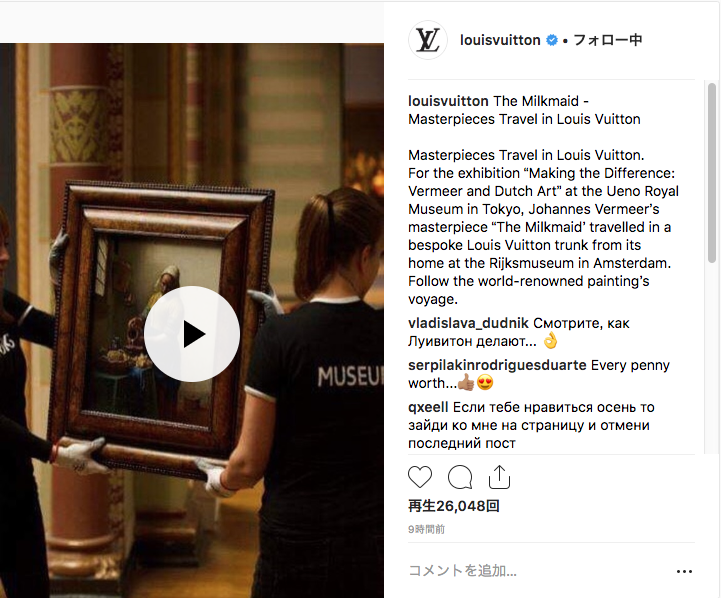Focus the コメントを追加 comment field
The image size is (721, 598).
point(538,571)
